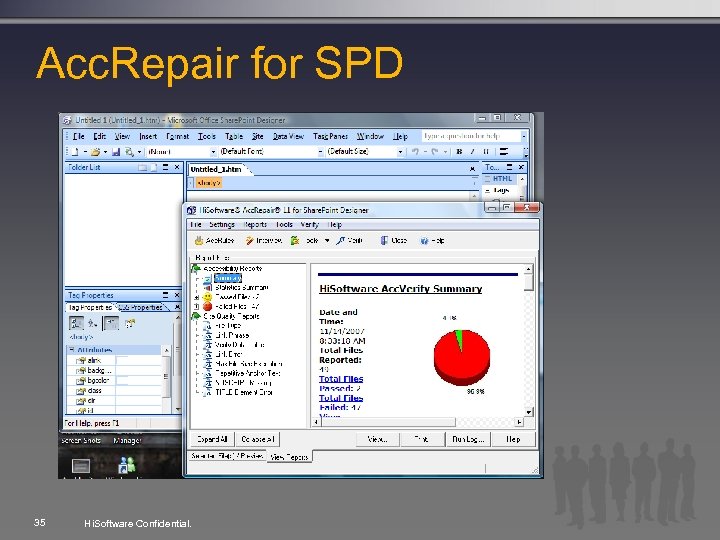Follow the Total Files Passed link
The height and width of the screenshot is (540, 720).
(341, 384)
